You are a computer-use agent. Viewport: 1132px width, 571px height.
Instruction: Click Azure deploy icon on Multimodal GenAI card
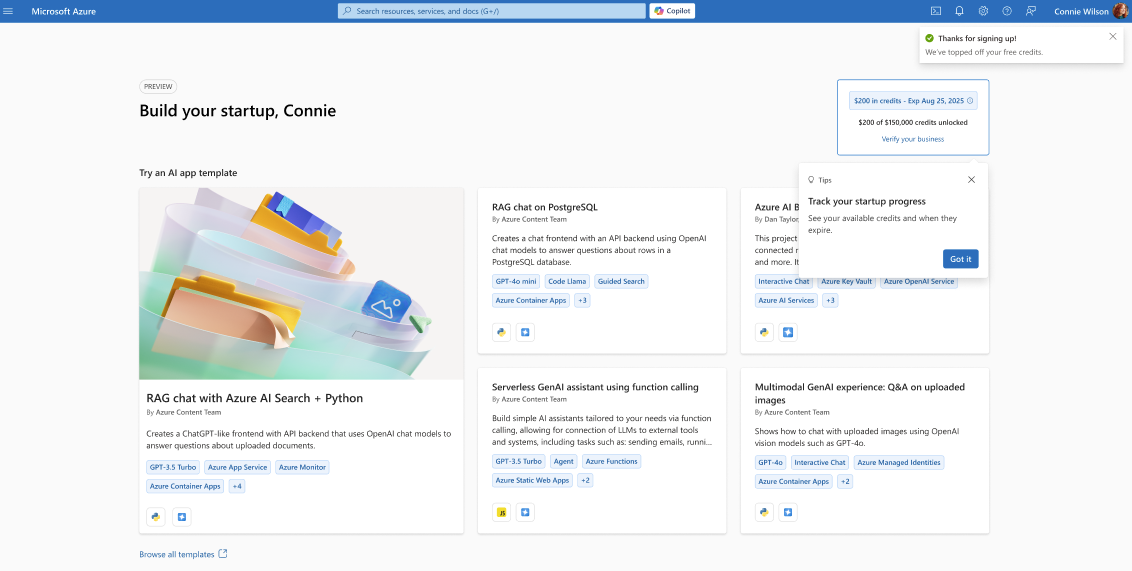(x=788, y=513)
